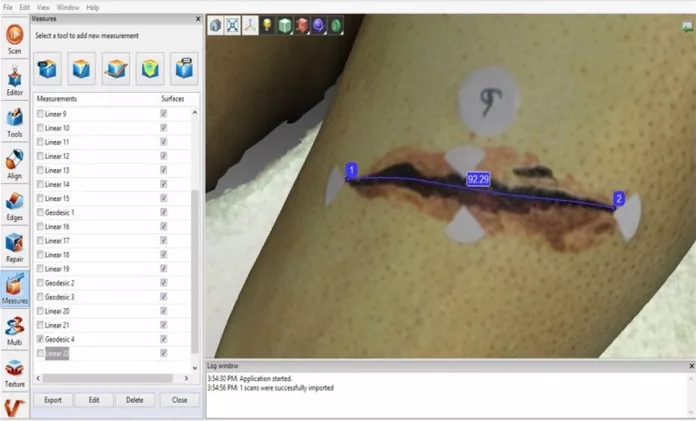Click the red cube view icon
The height and width of the screenshot is (421, 696).
(304, 26)
